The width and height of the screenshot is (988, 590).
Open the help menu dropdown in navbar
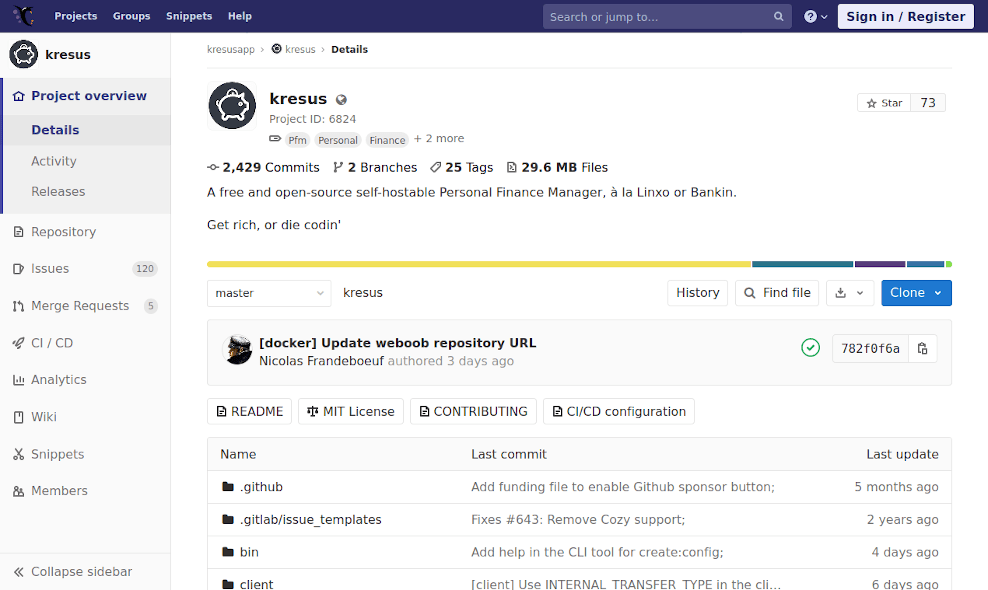(816, 17)
